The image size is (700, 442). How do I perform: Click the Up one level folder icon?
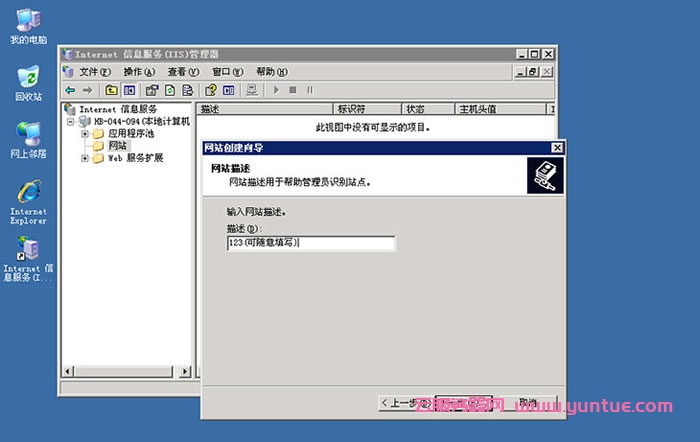coord(112,90)
